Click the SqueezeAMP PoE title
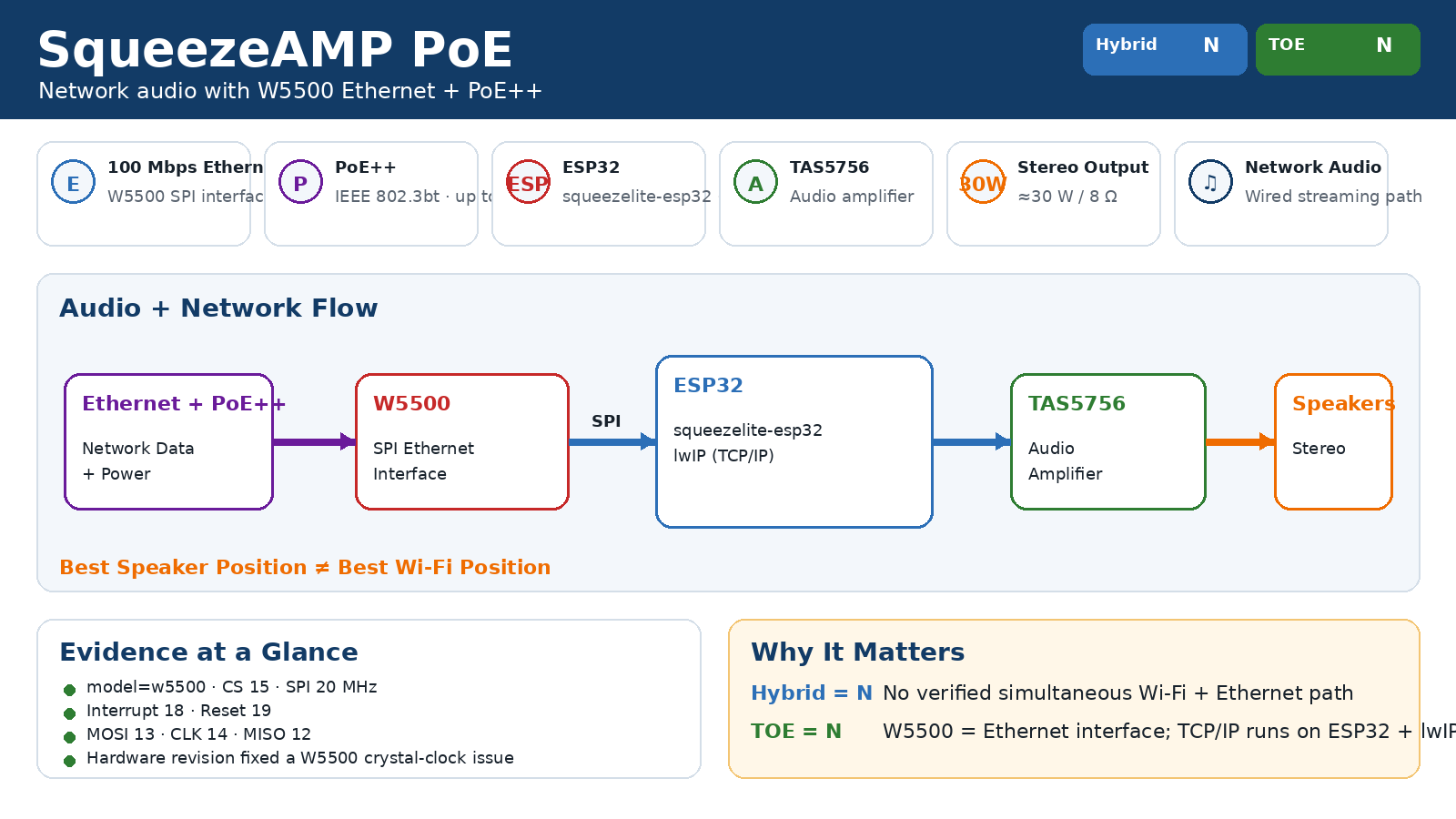The height and width of the screenshot is (819, 1456). coord(275,49)
